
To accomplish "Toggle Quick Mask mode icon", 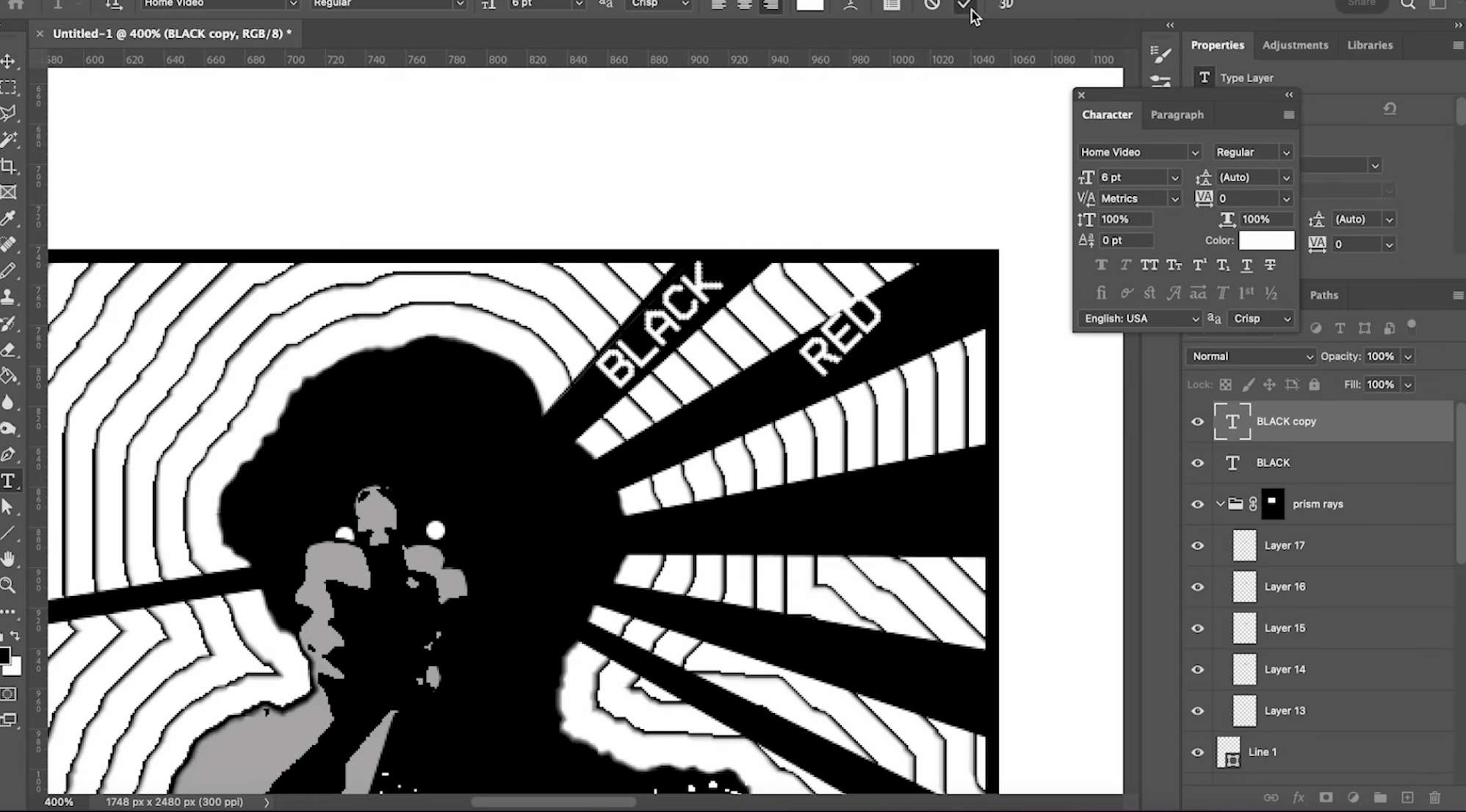I will pyautogui.click(x=9, y=694).
